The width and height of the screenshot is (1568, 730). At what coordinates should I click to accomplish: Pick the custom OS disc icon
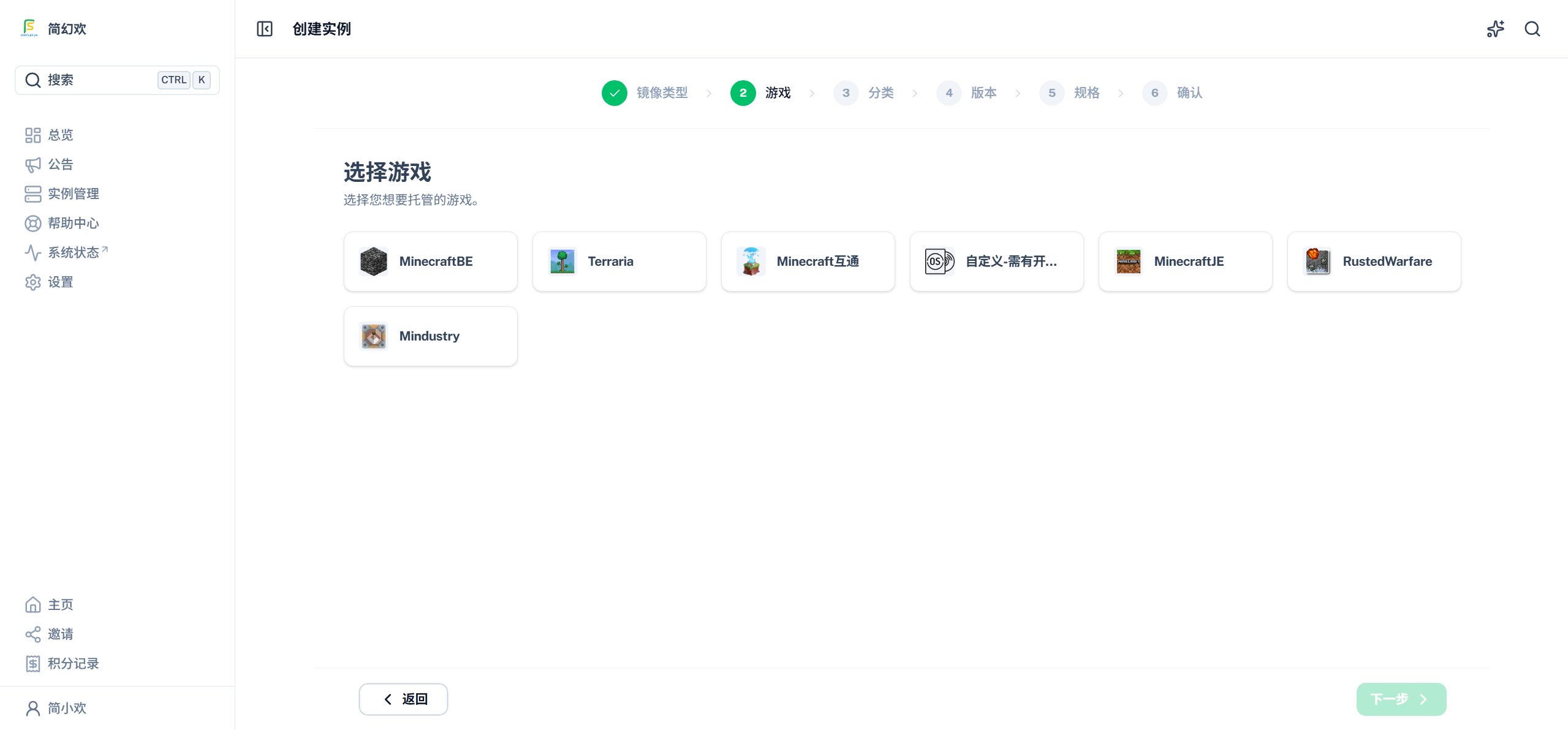(x=940, y=262)
